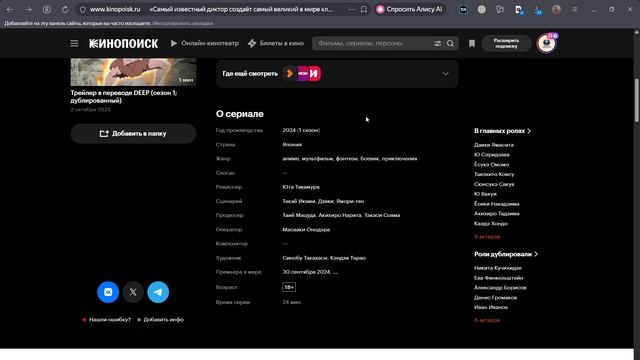Click the 18+ age rating badge
The image size is (640, 360).
click(x=289, y=287)
